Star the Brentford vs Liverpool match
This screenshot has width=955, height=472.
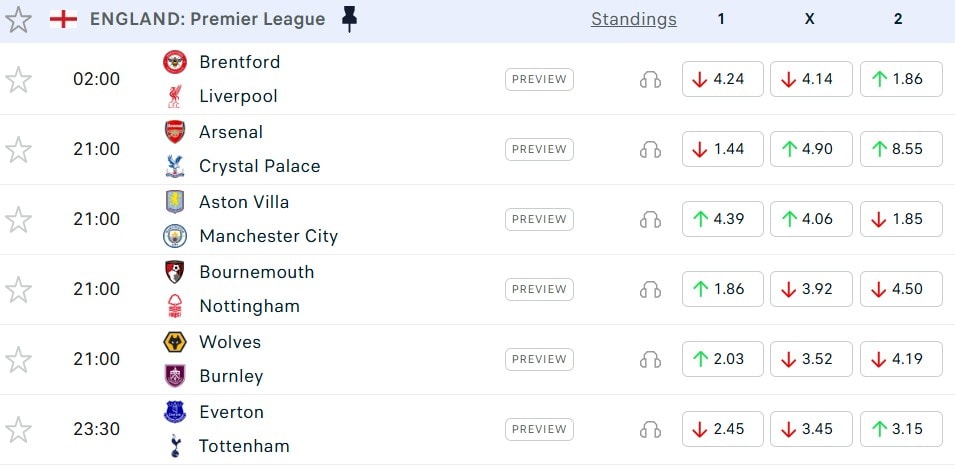coord(19,79)
